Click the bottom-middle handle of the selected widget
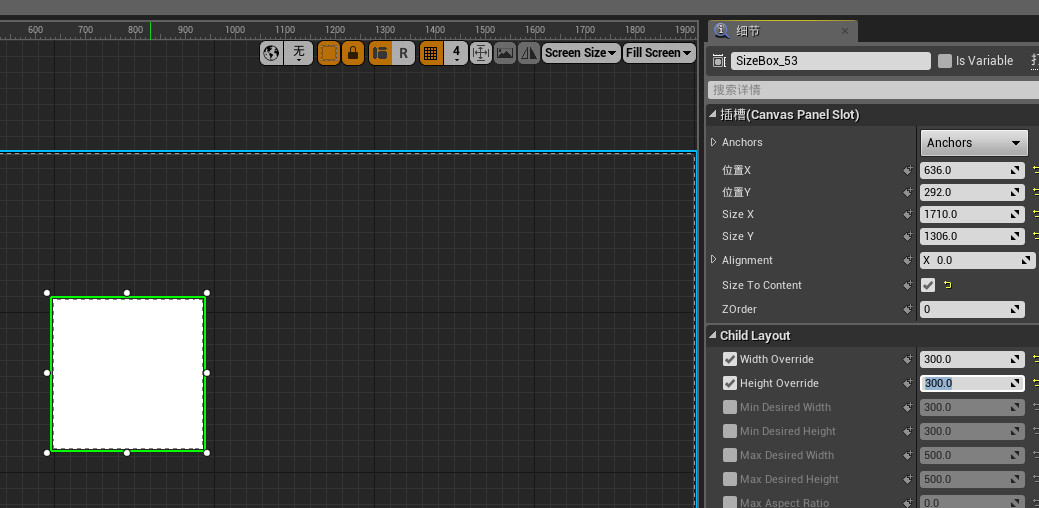This screenshot has height=508, width=1039. pos(127,453)
